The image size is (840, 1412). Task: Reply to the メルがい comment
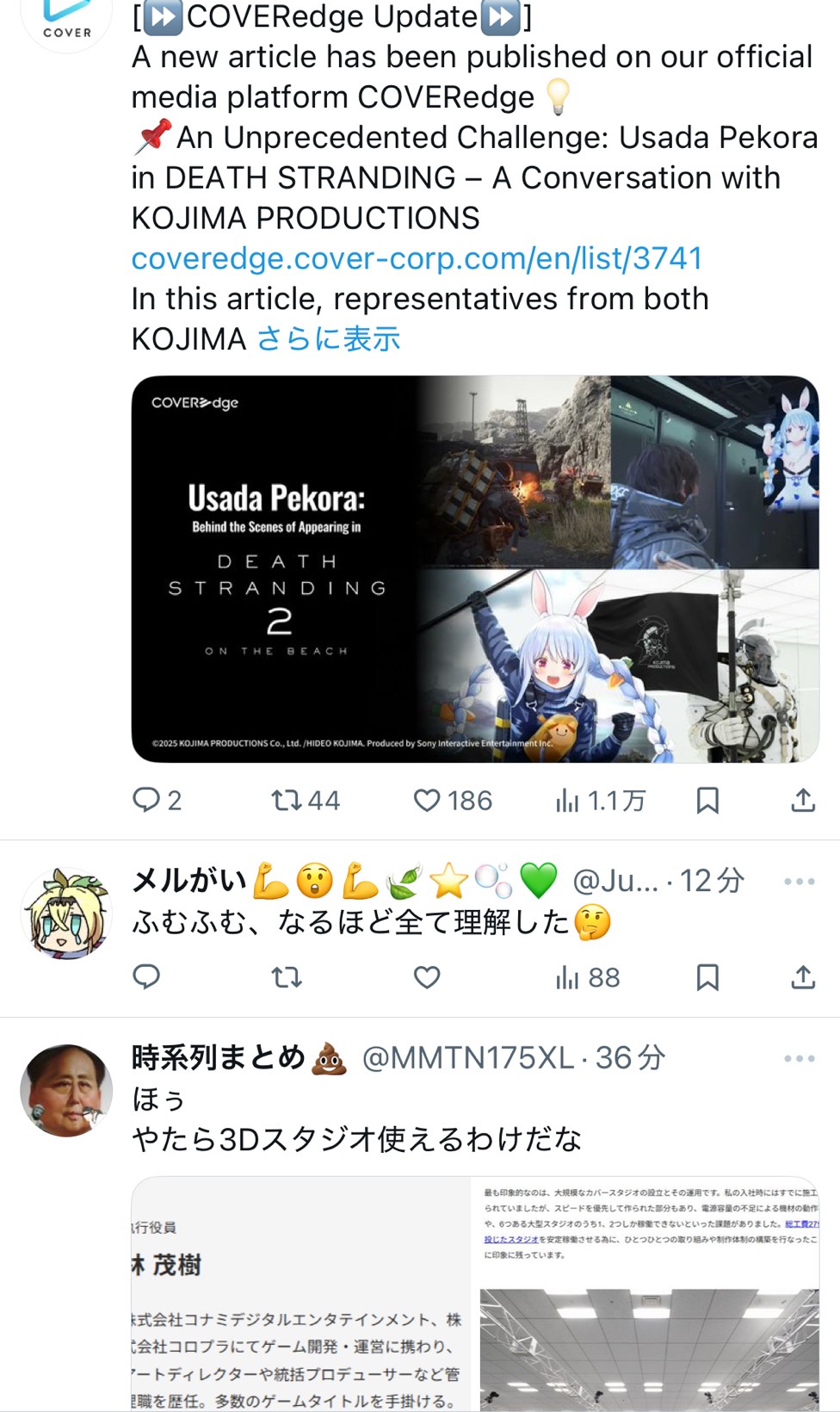146,977
